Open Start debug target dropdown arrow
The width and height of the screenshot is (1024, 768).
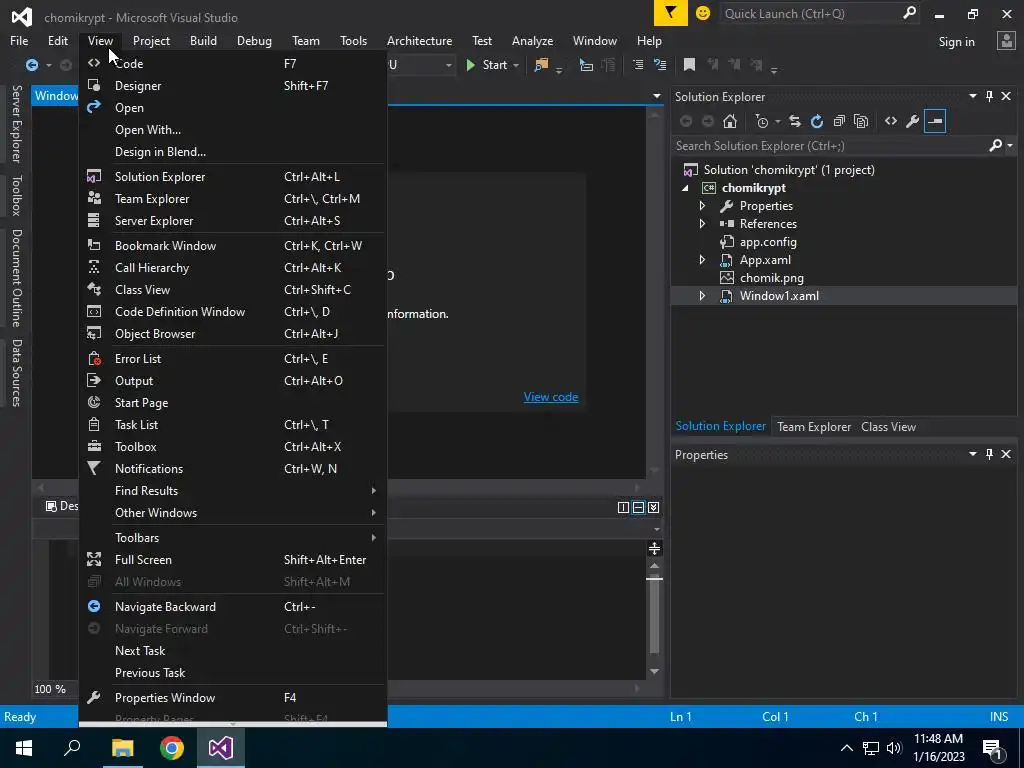click(x=516, y=65)
